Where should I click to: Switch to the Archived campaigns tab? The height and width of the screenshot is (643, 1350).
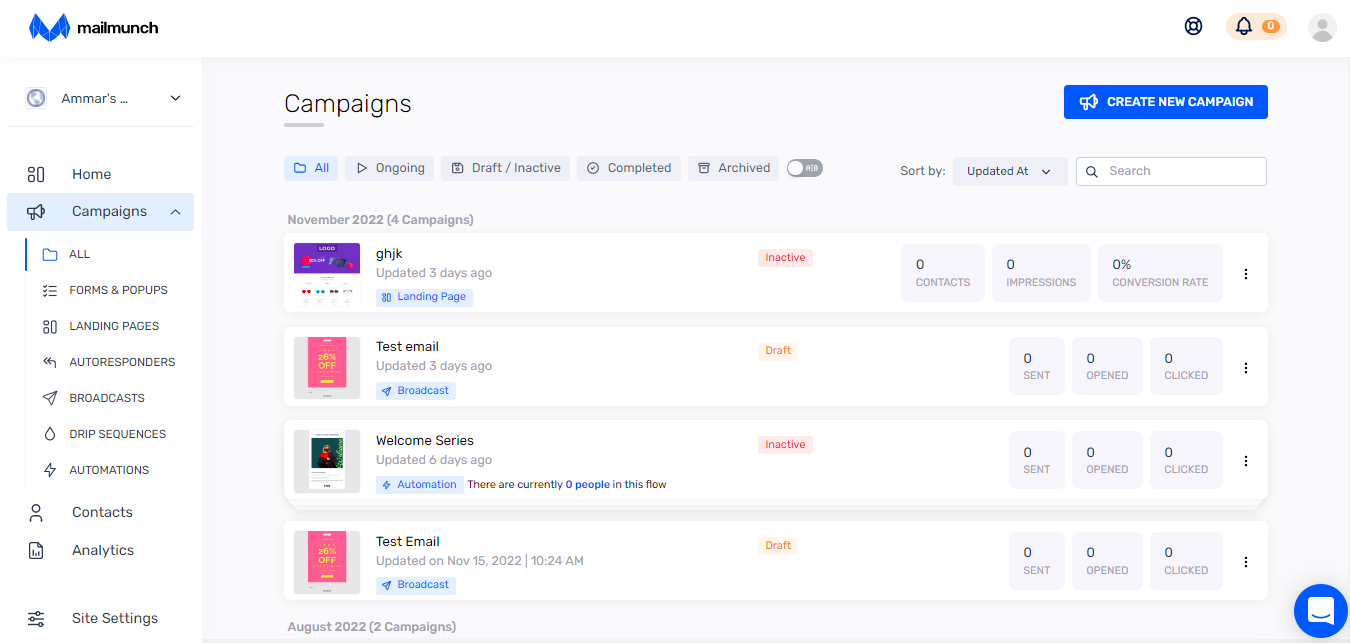click(733, 168)
